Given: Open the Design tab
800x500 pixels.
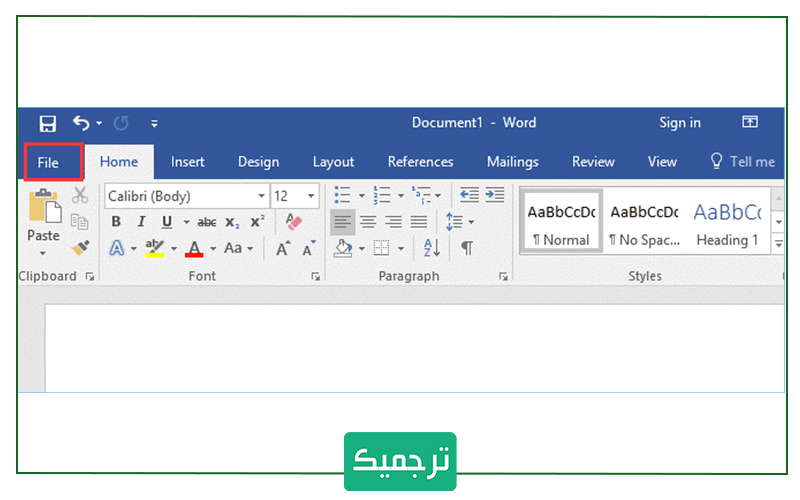Looking at the screenshot, I should (258, 162).
